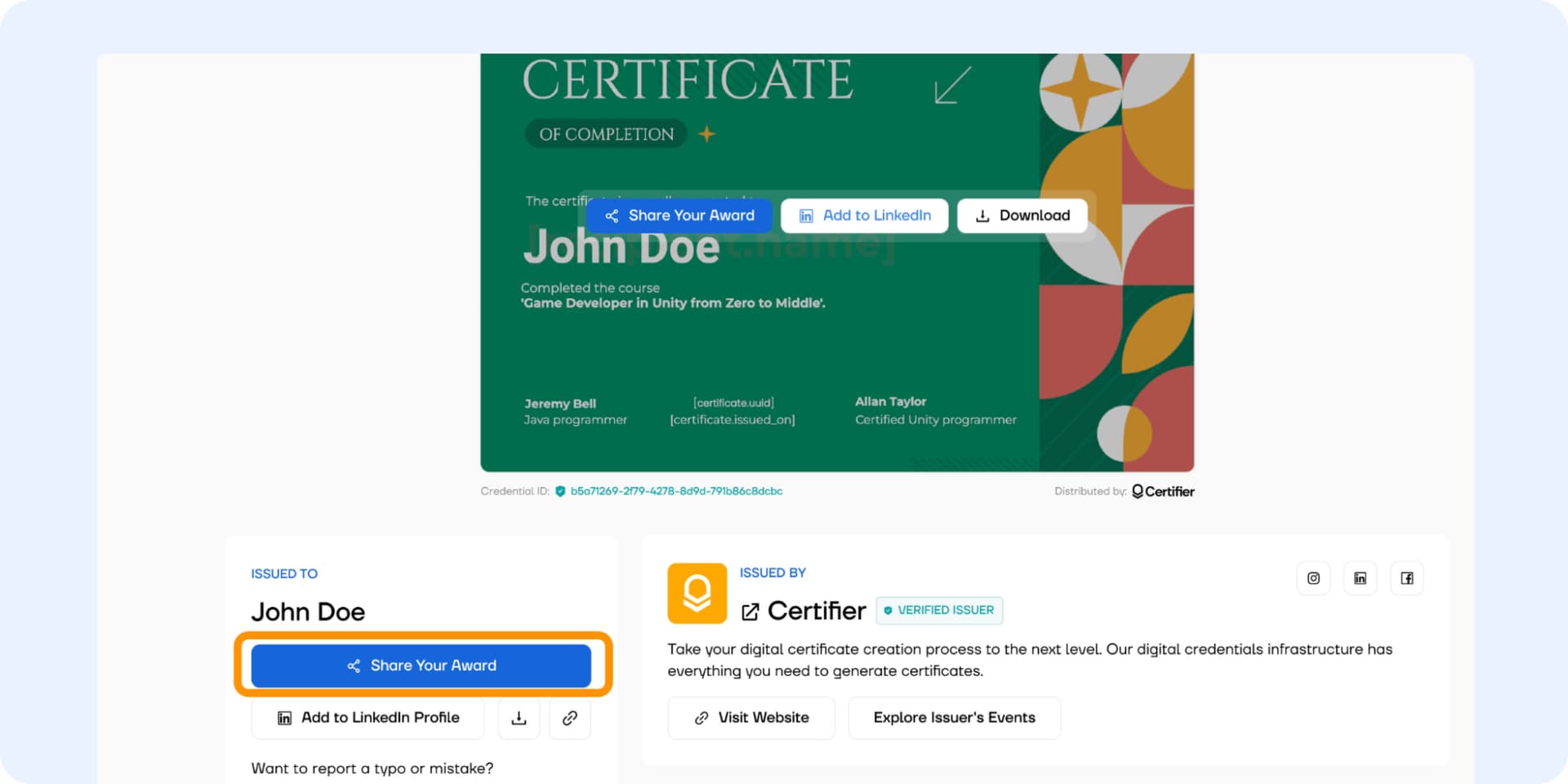
Task: Click the Certifier issuer name
Action: pos(816,610)
